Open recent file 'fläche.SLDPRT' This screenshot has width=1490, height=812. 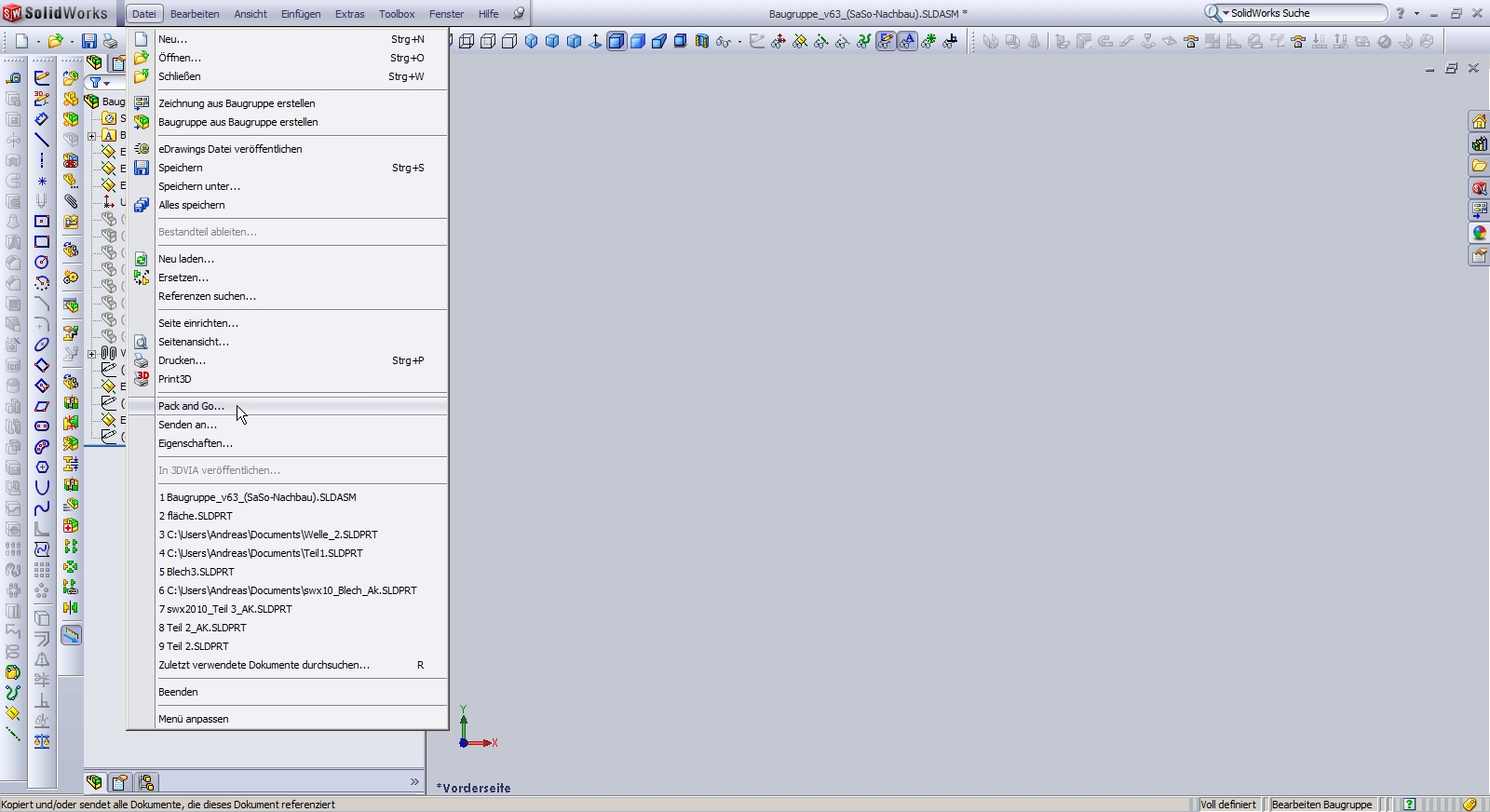(287, 516)
